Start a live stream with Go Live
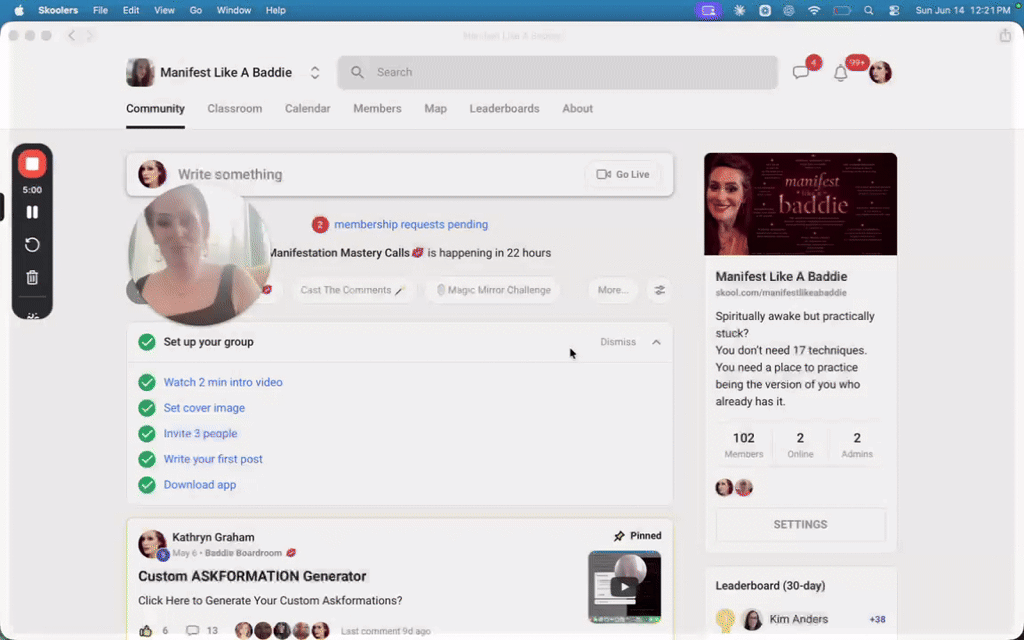This screenshot has height=640, width=1024. pyautogui.click(x=623, y=174)
